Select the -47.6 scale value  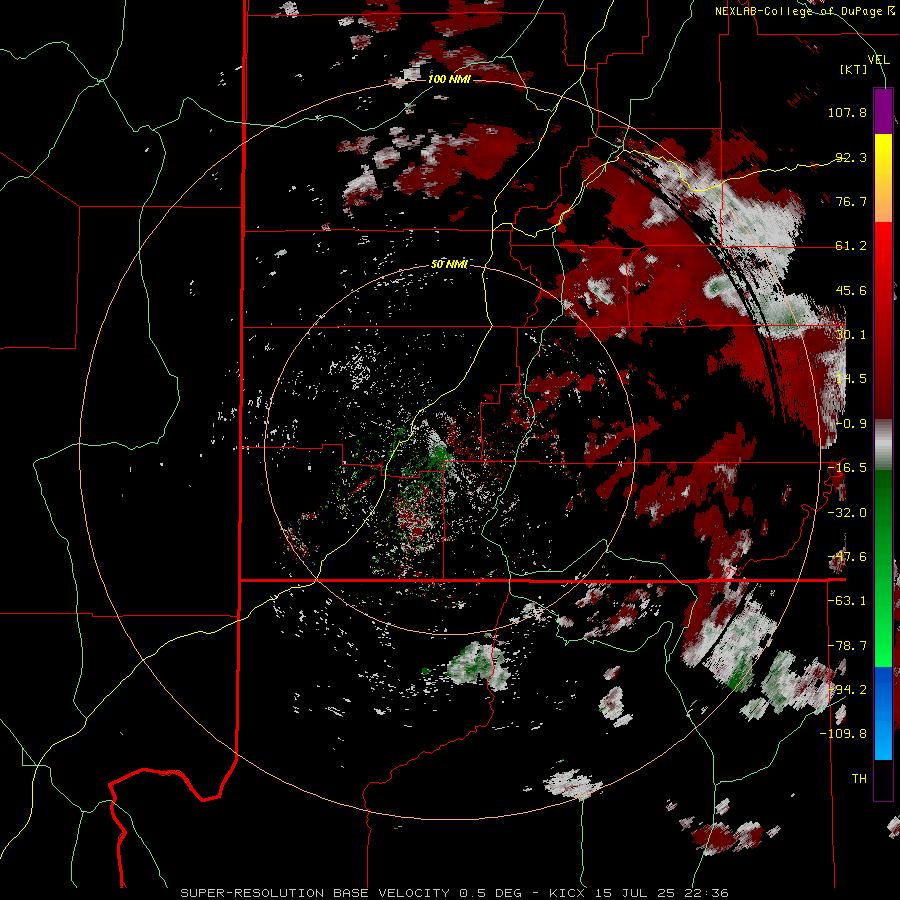(847, 557)
